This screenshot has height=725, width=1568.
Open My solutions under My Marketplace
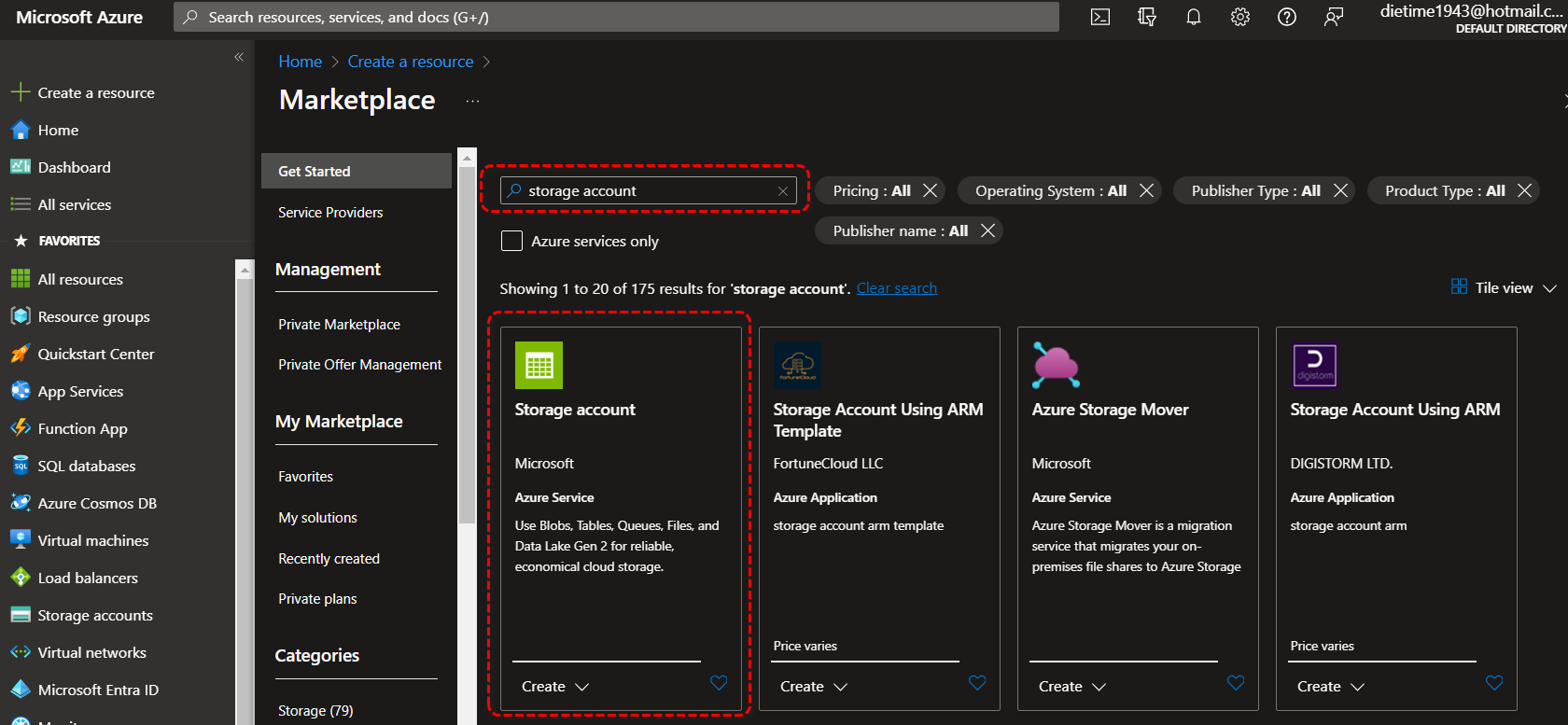point(317,518)
